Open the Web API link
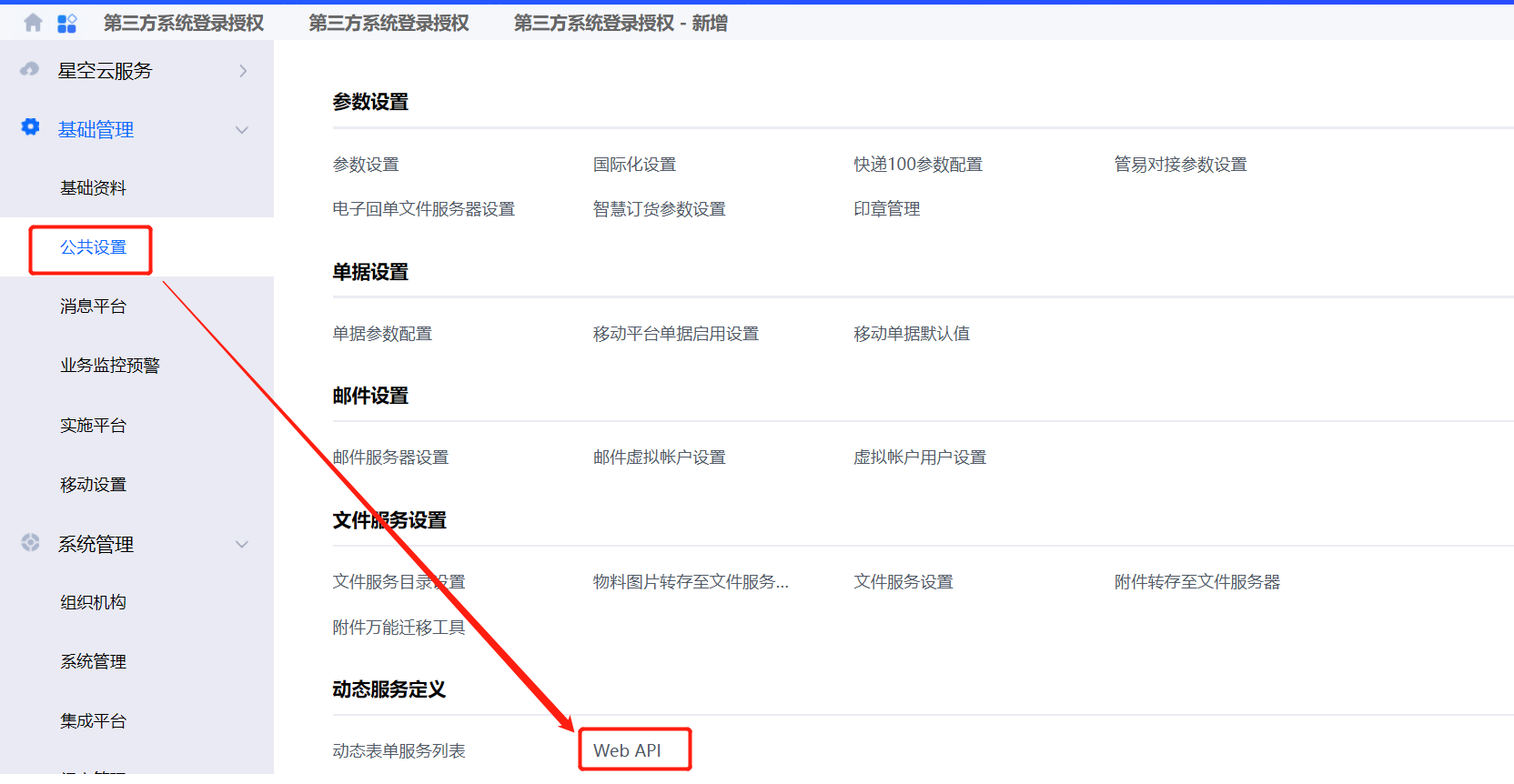 (627, 751)
